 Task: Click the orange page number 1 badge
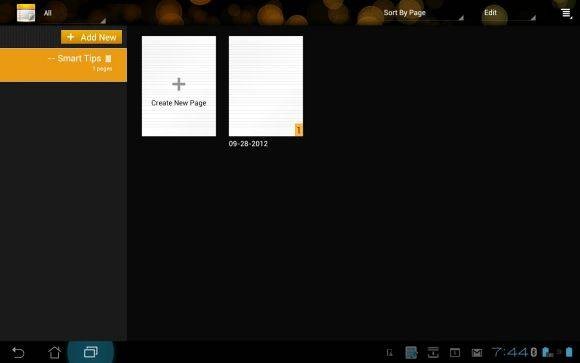tap(299, 130)
